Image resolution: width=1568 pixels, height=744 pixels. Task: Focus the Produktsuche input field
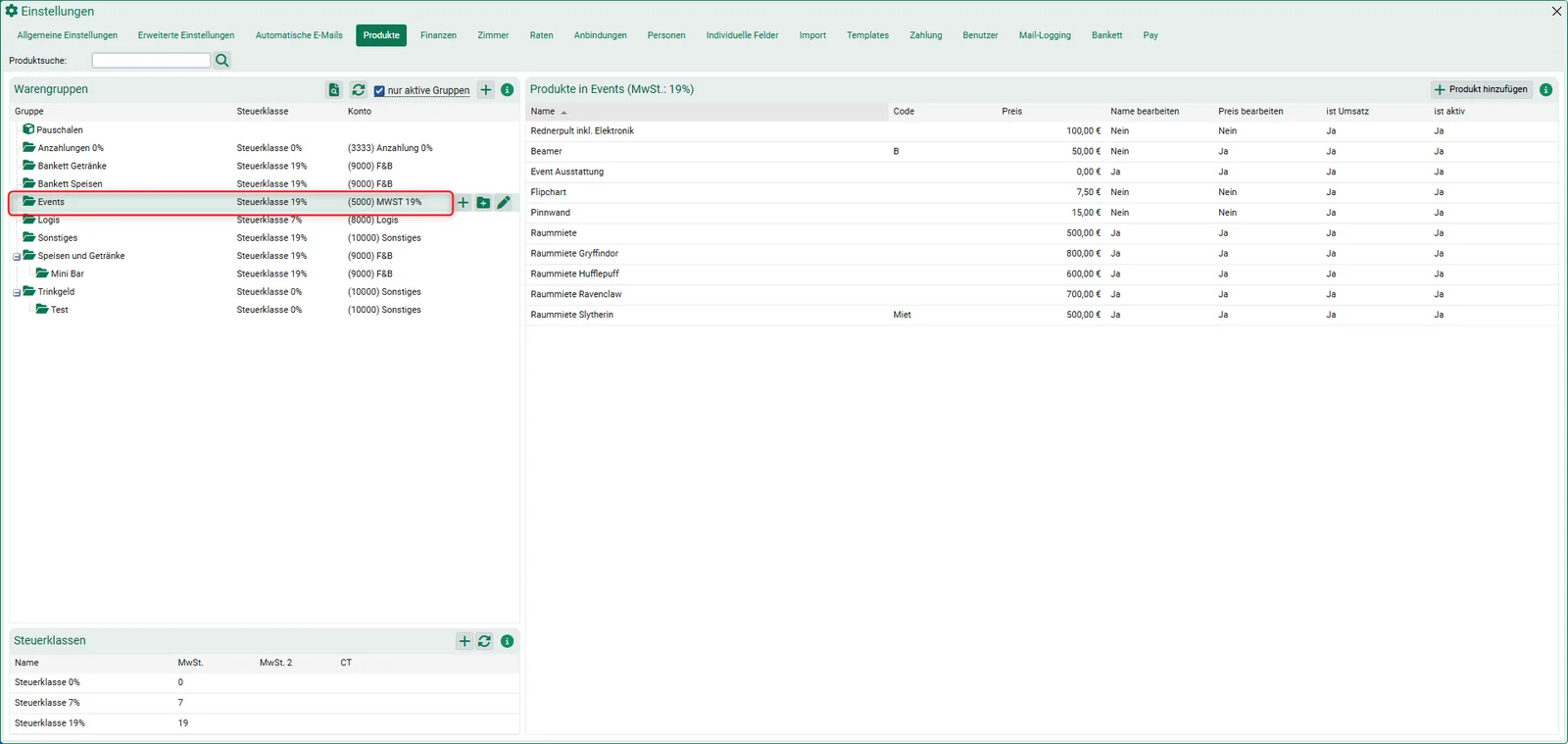click(x=151, y=61)
